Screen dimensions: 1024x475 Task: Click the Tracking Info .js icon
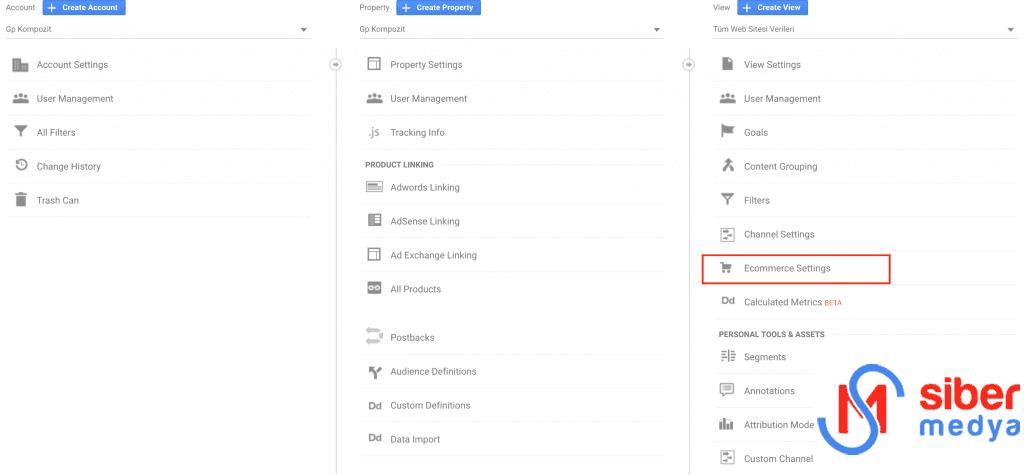(x=374, y=133)
